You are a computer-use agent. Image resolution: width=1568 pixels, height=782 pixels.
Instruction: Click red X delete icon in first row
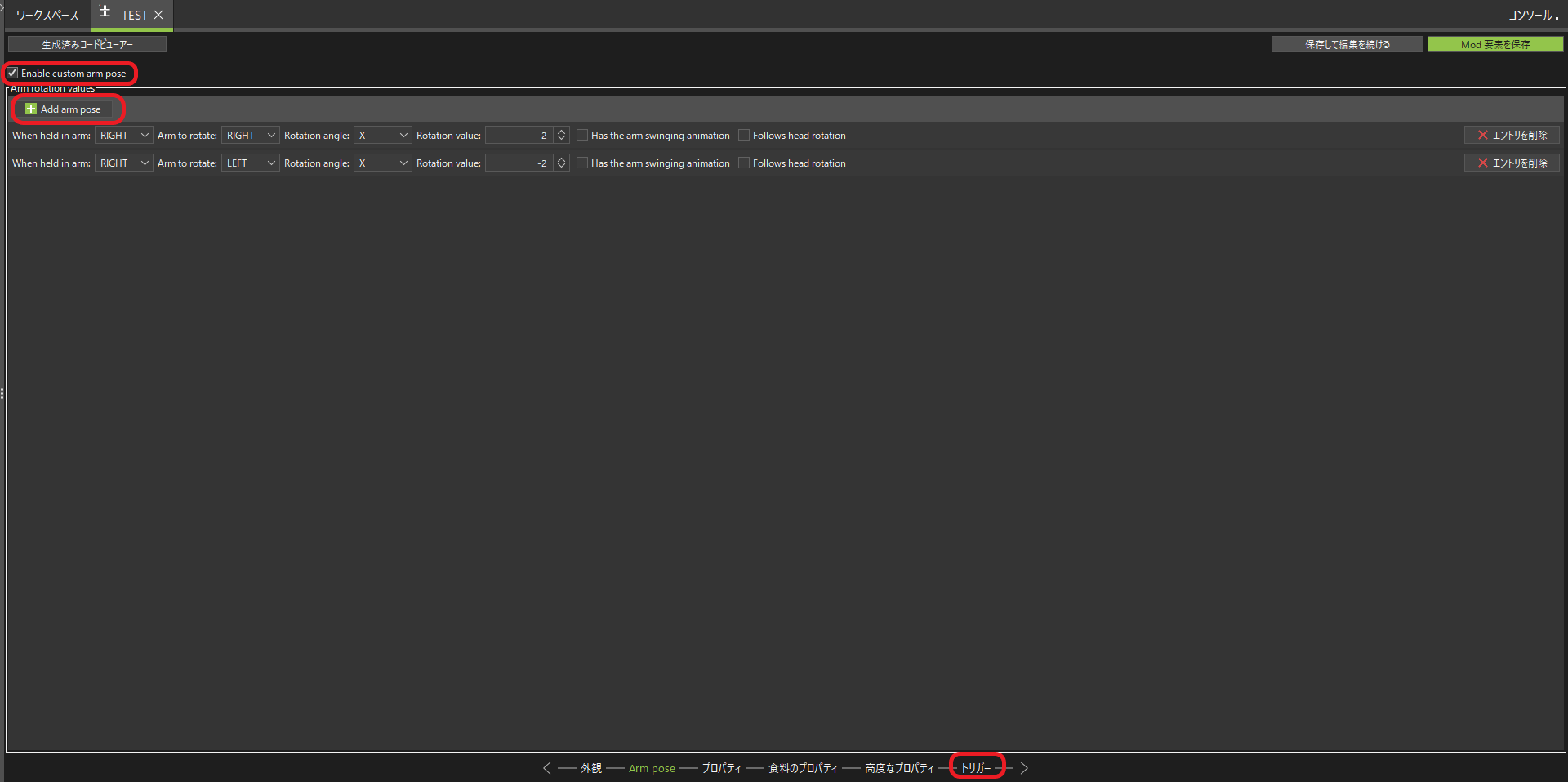[1482, 136]
